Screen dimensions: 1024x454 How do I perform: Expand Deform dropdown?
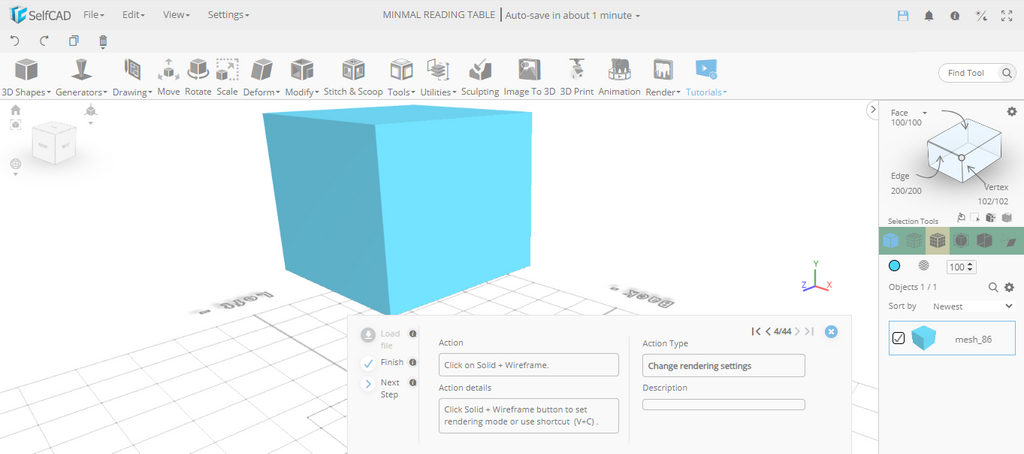(261, 77)
